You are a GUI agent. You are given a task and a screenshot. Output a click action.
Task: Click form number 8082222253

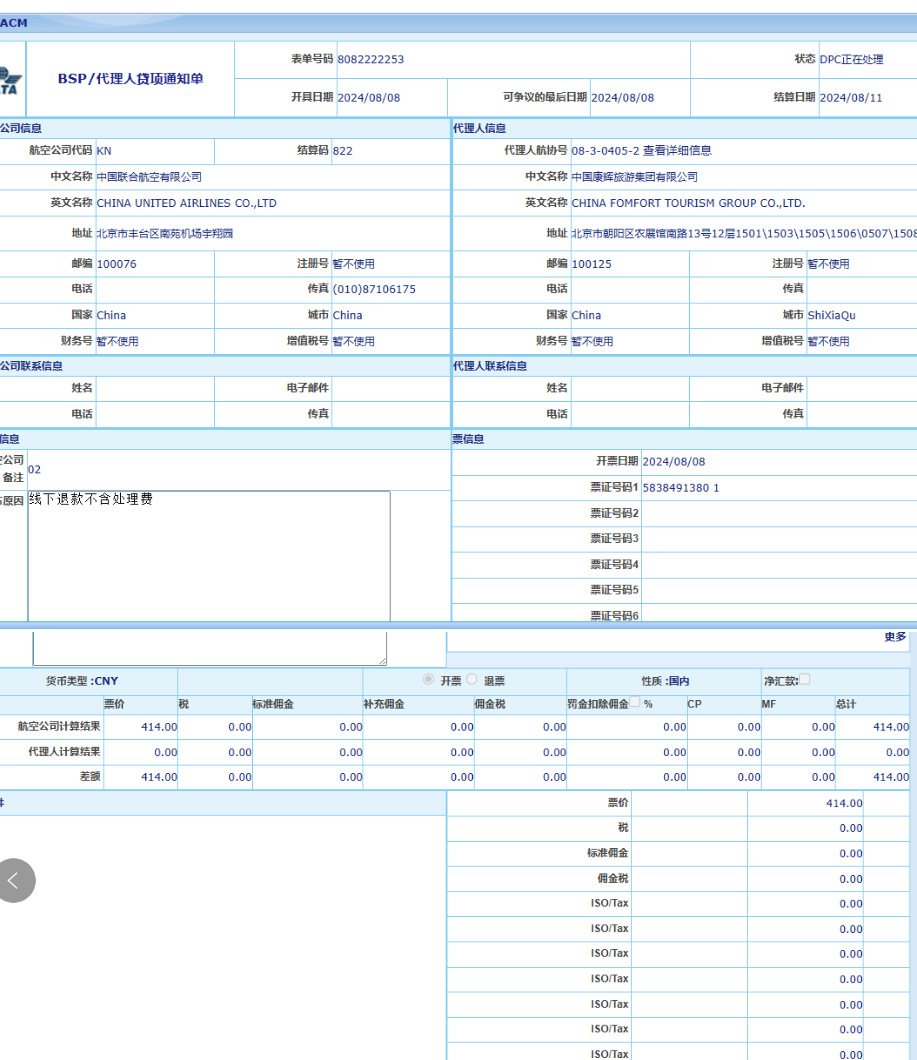click(371, 60)
